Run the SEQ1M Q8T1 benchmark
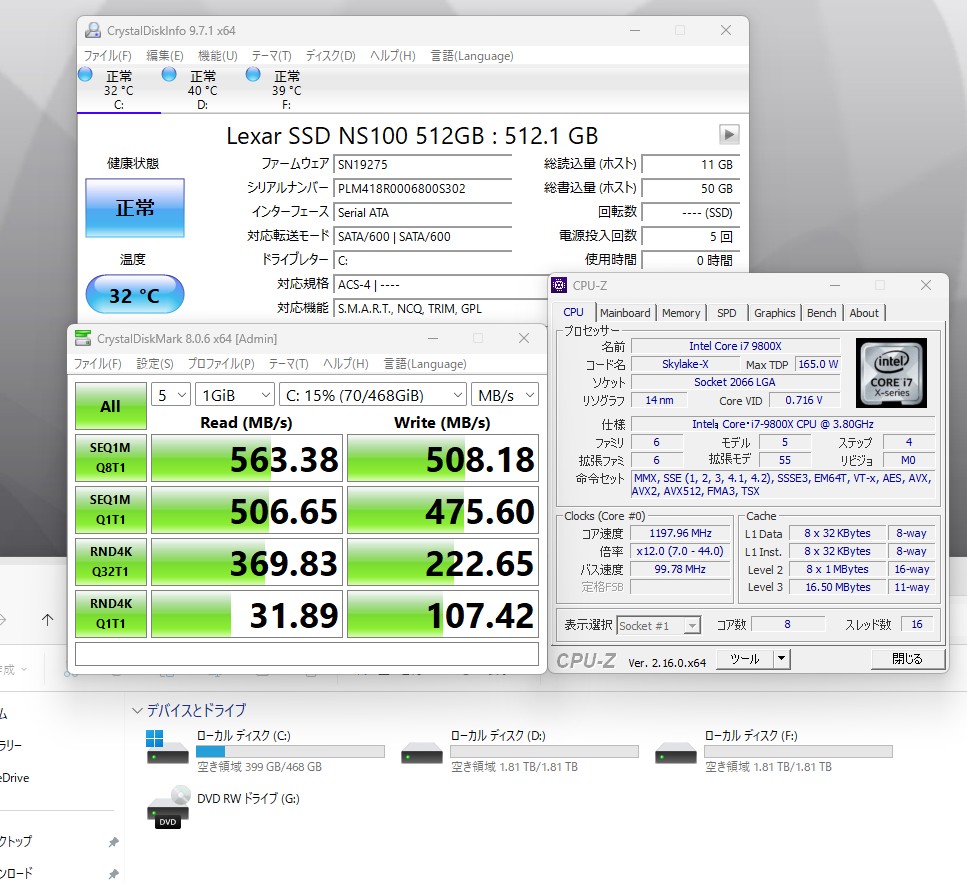This screenshot has width=967, height=883. [x=110, y=458]
